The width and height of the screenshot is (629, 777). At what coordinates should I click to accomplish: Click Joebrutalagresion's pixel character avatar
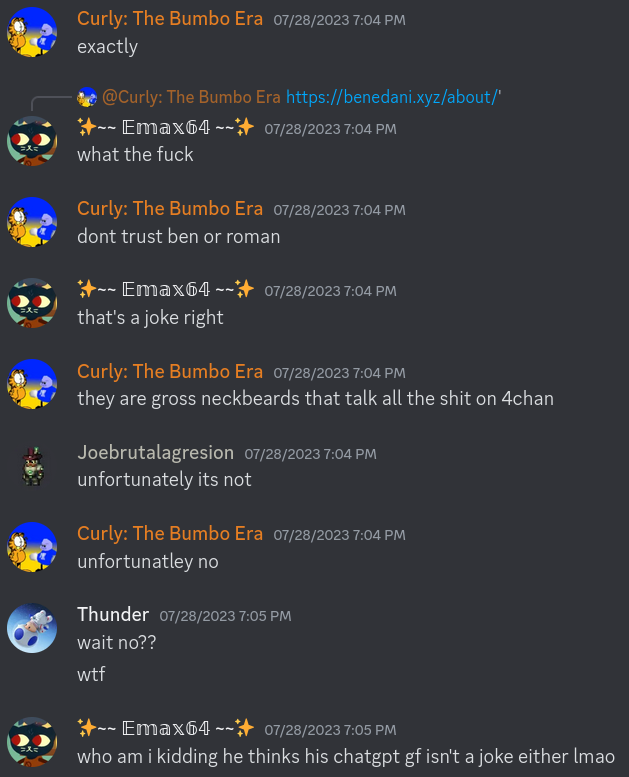coord(33,466)
